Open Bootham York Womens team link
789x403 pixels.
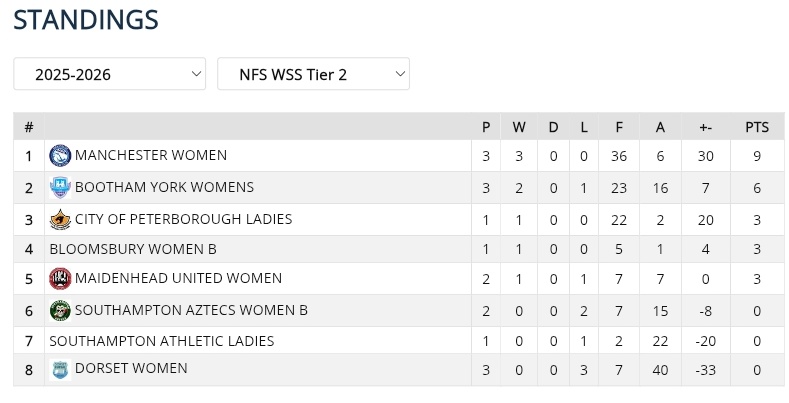pyautogui.click(x=164, y=188)
